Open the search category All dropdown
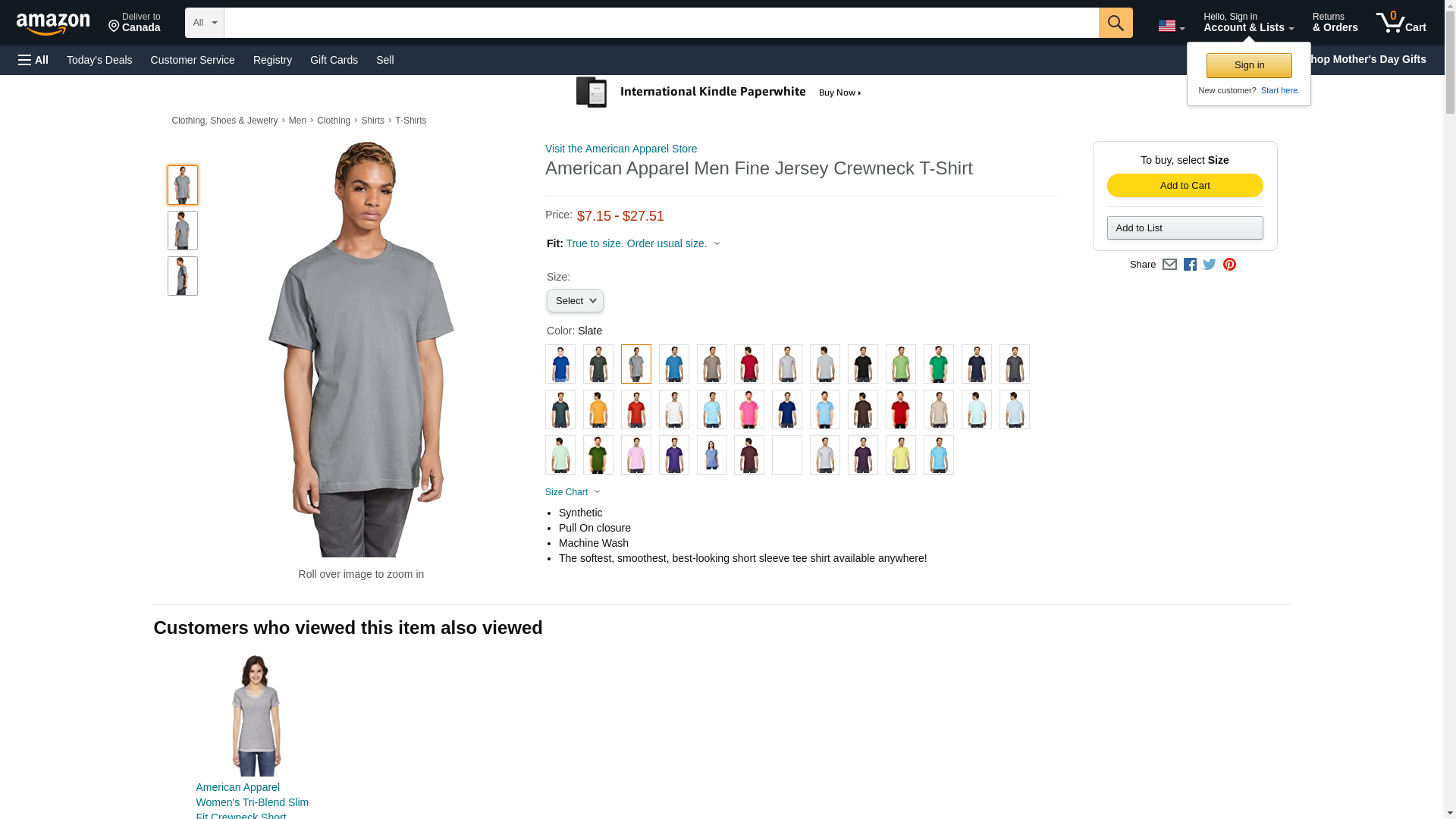This screenshot has height=819, width=1456. click(204, 23)
